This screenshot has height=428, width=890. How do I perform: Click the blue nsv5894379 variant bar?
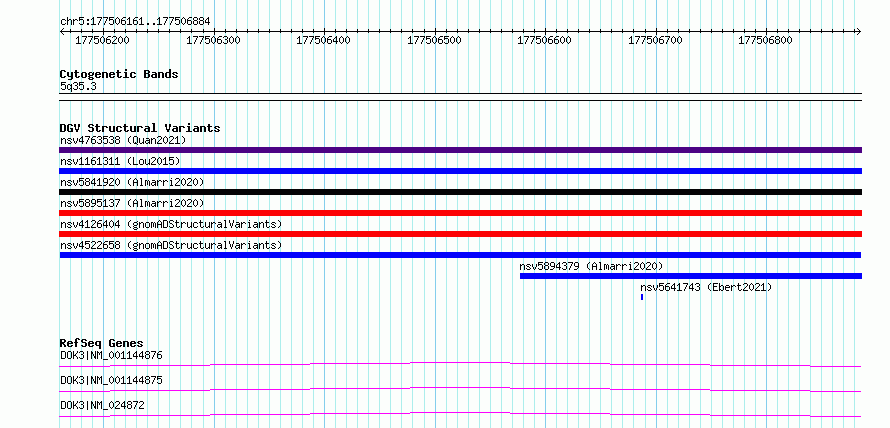pyautogui.click(x=691, y=276)
